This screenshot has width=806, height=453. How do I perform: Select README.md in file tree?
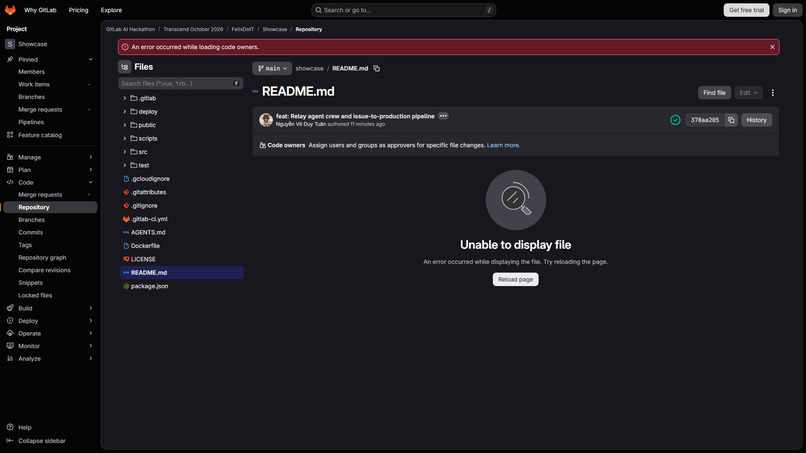tap(181, 273)
